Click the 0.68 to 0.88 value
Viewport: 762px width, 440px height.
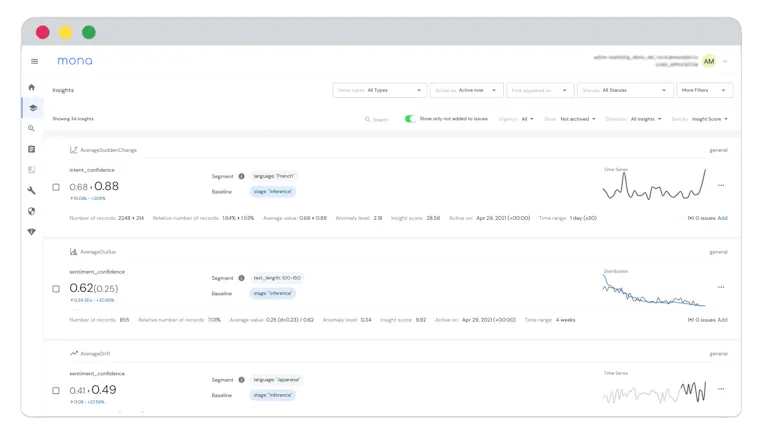click(x=94, y=186)
